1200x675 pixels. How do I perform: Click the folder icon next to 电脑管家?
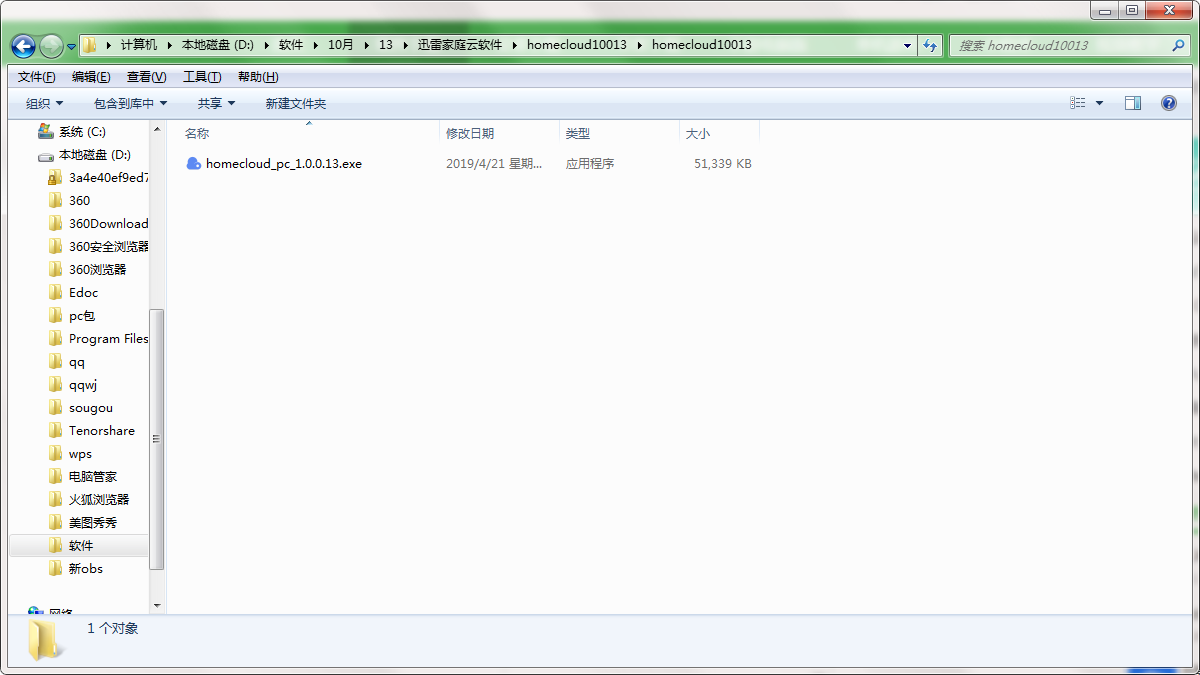(56, 477)
